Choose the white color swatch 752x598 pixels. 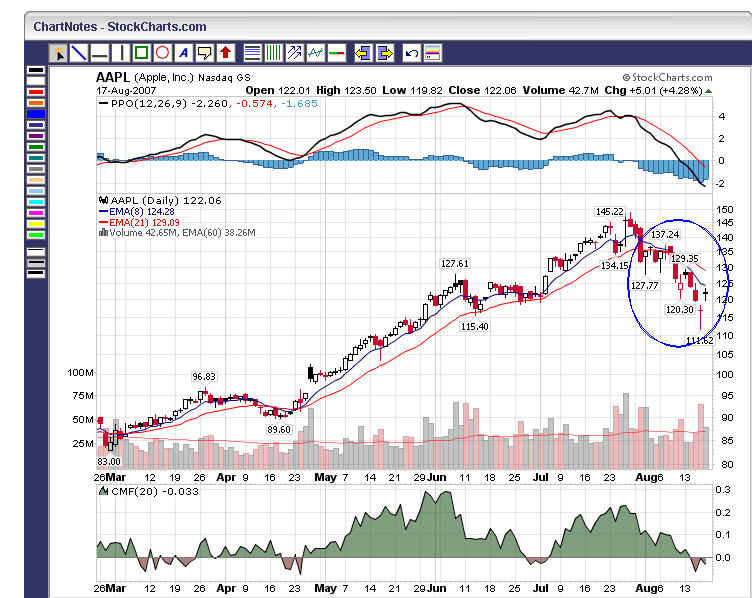point(36,81)
